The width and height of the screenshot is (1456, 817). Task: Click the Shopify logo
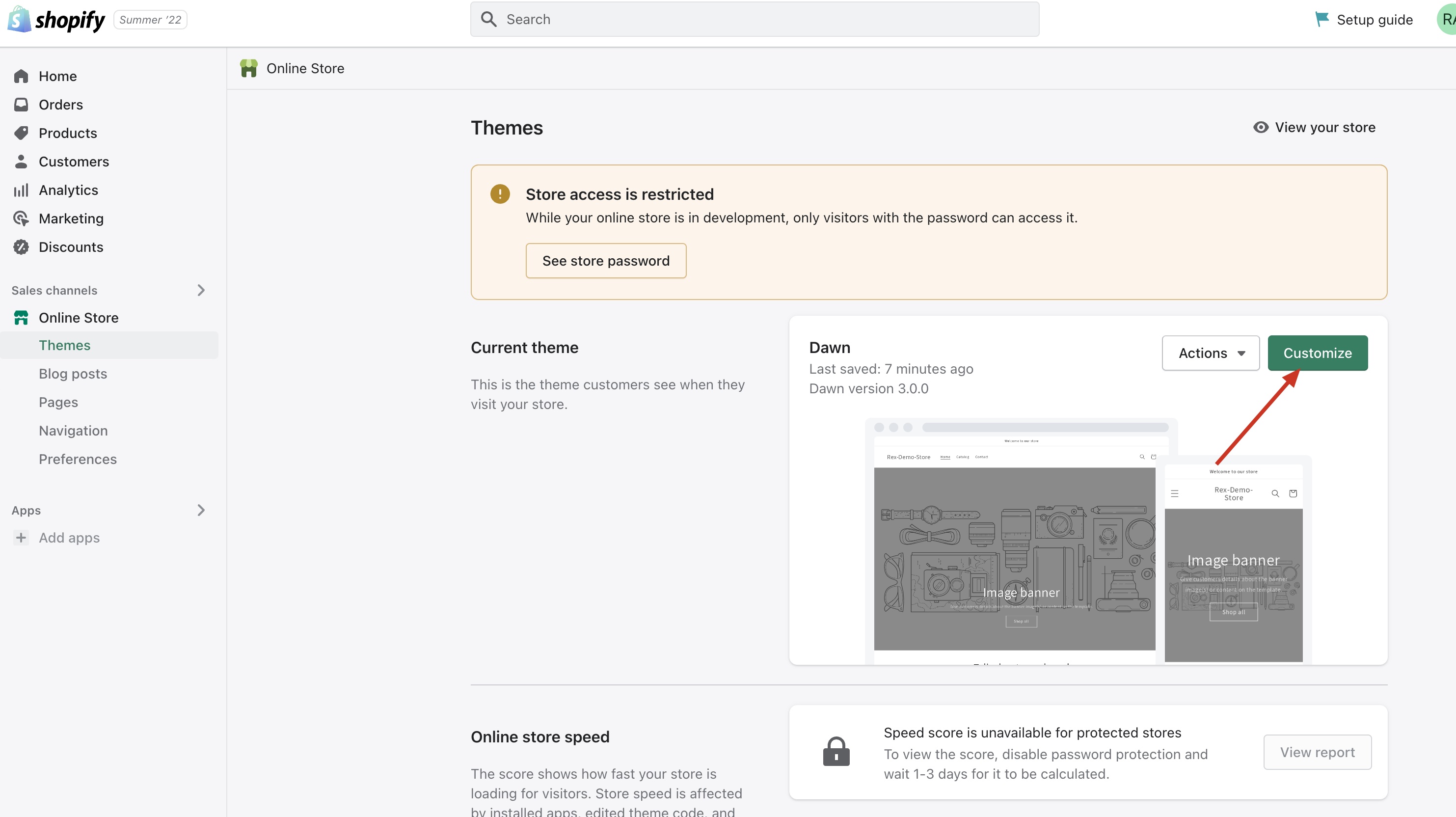pos(55,20)
